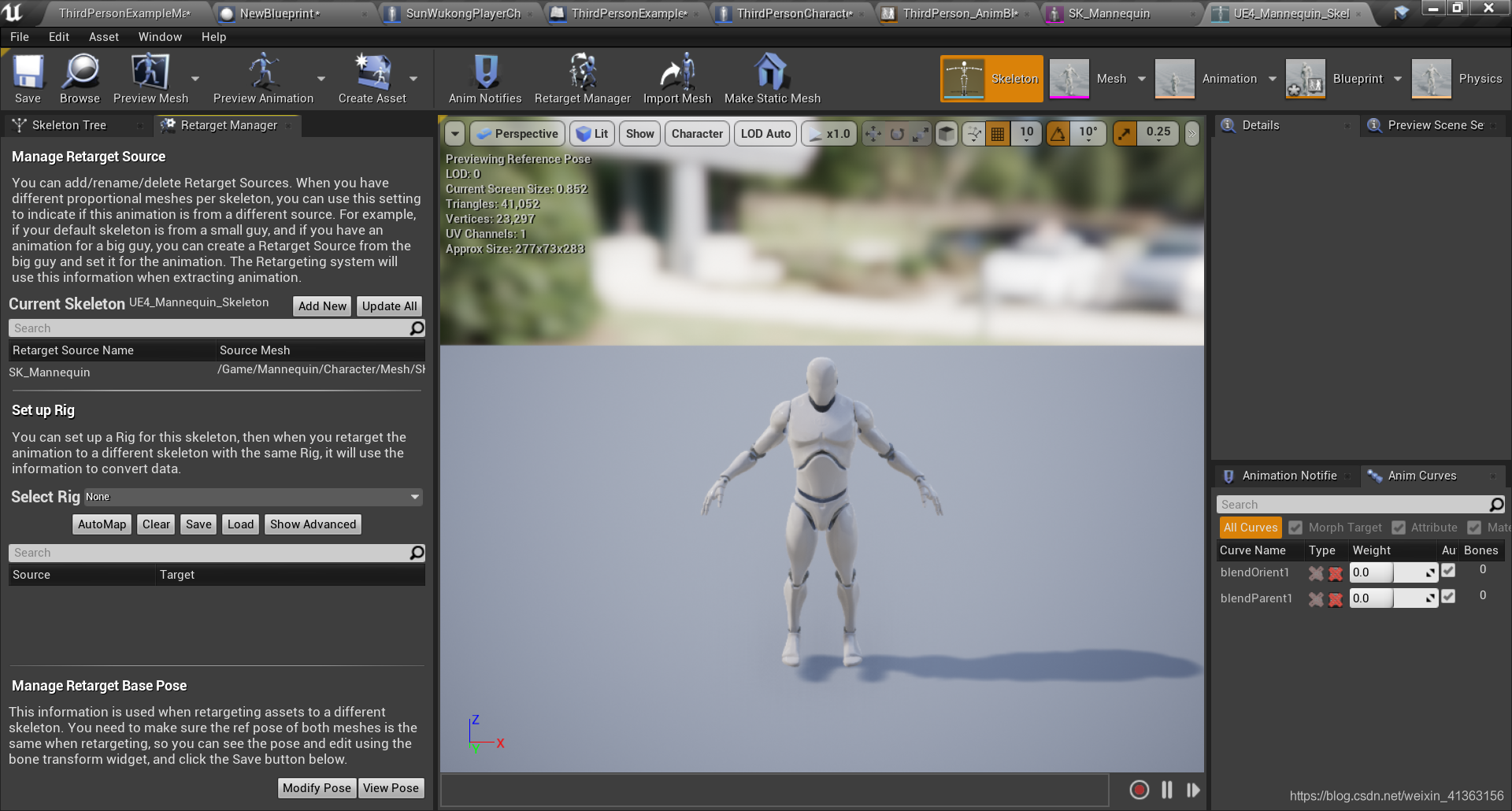Toggle blendParent1 morph target type icon
This screenshot has width=1512, height=811.
(1316, 599)
